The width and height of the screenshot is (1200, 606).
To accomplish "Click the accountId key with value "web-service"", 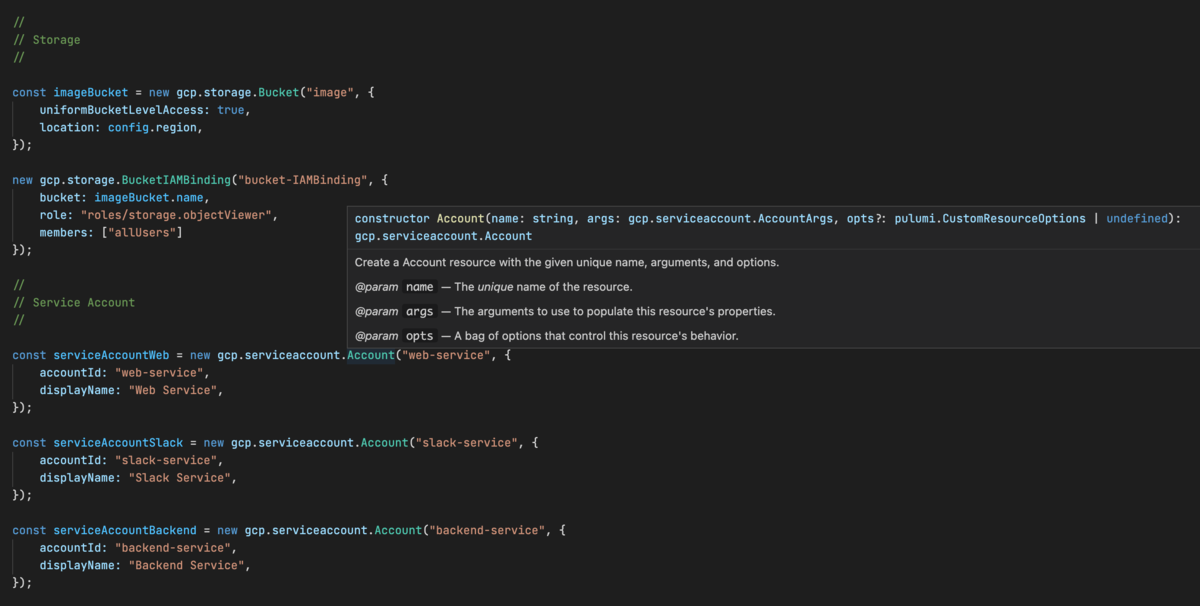I will (73, 373).
